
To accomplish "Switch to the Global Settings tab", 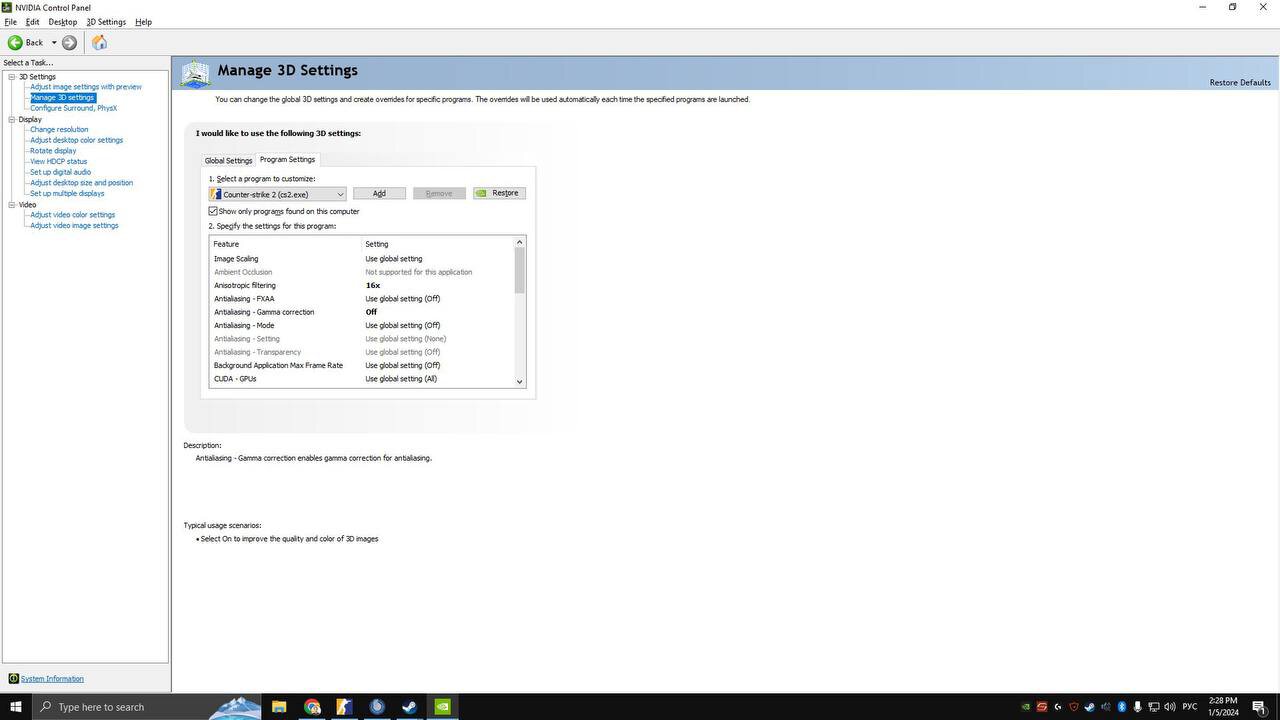I will (x=228, y=160).
